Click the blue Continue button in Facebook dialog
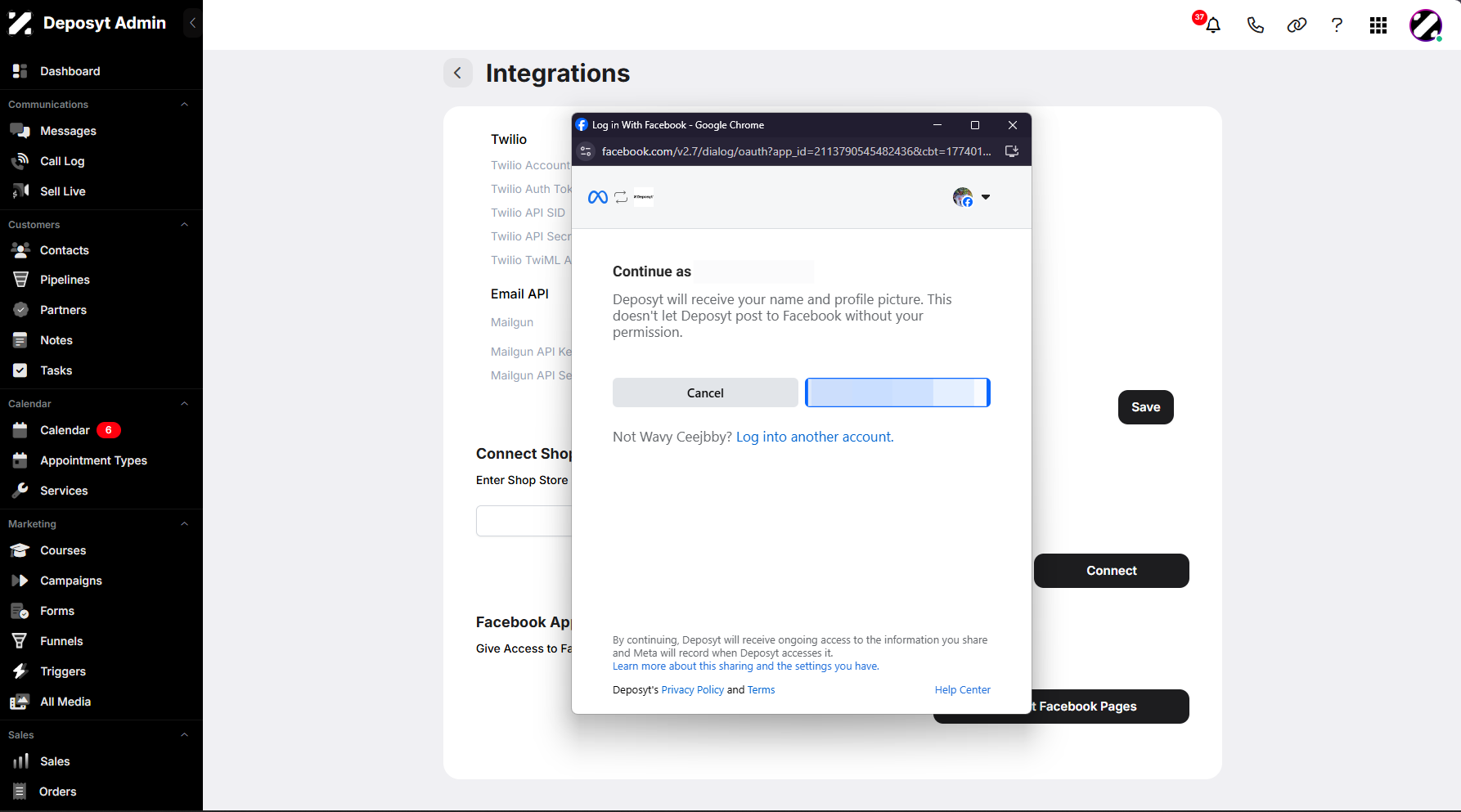 point(897,393)
